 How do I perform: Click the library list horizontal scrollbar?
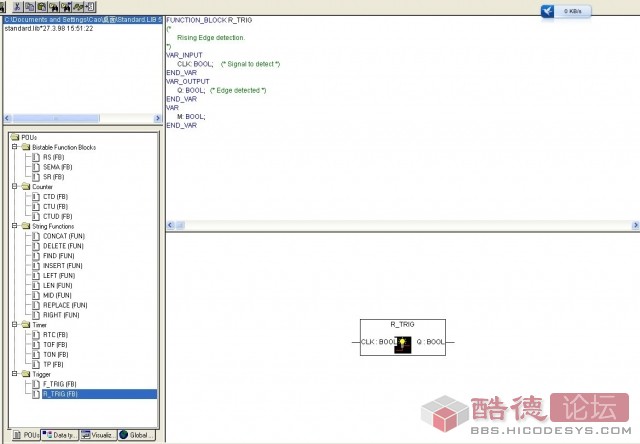80,118
